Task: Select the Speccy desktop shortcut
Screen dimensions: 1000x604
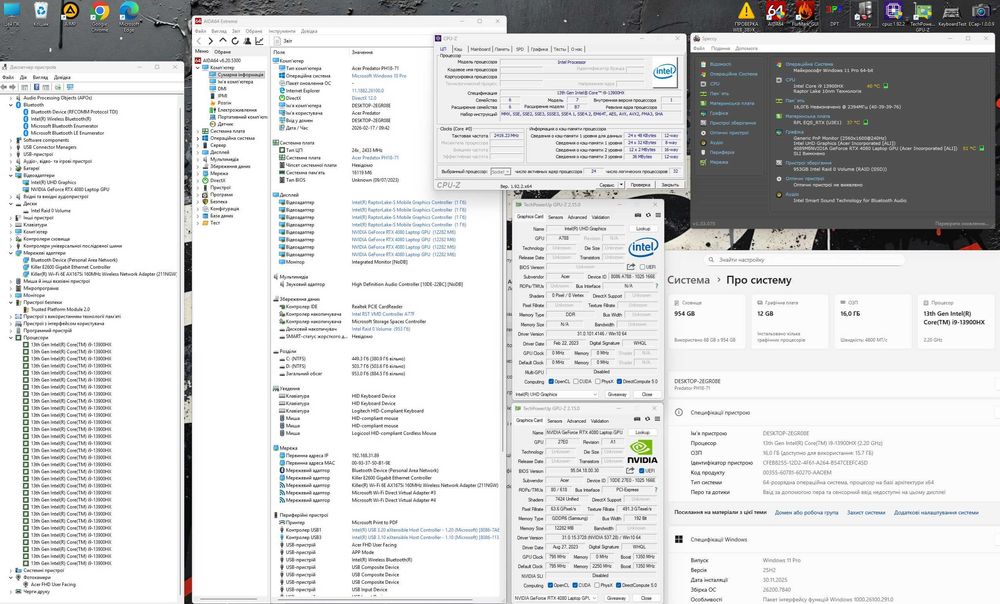Action: click(x=864, y=14)
